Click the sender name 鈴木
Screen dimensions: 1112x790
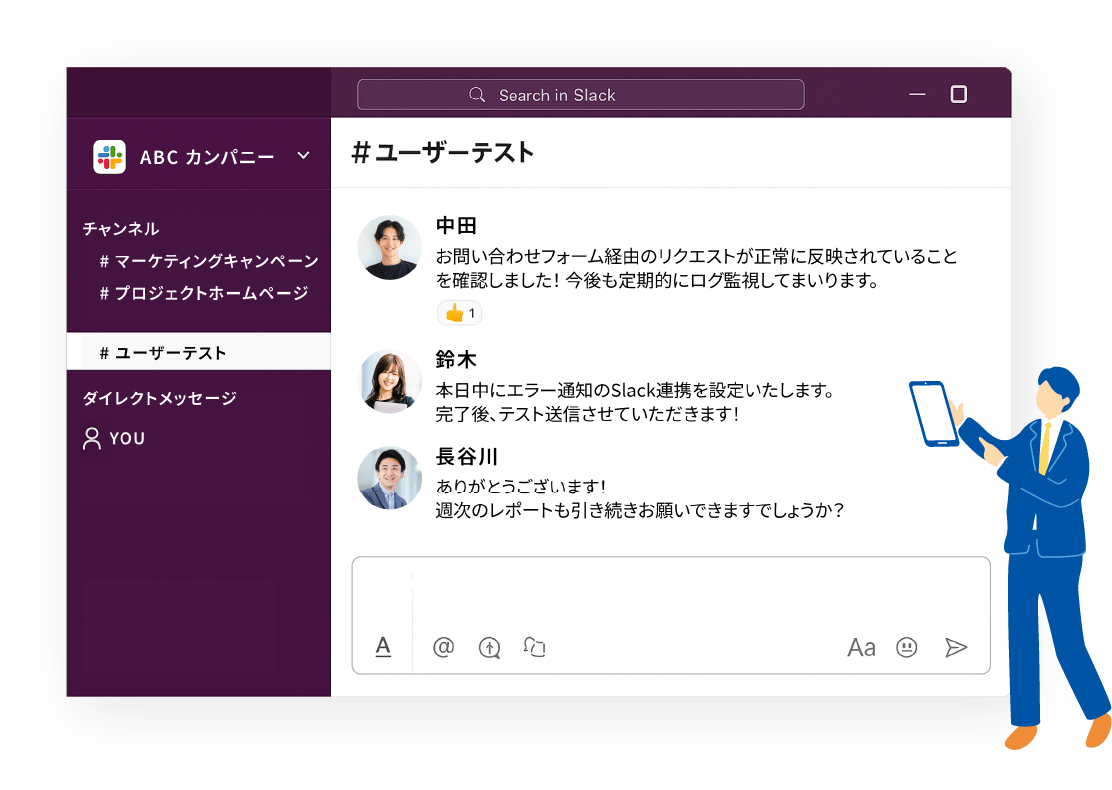tap(455, 360)
